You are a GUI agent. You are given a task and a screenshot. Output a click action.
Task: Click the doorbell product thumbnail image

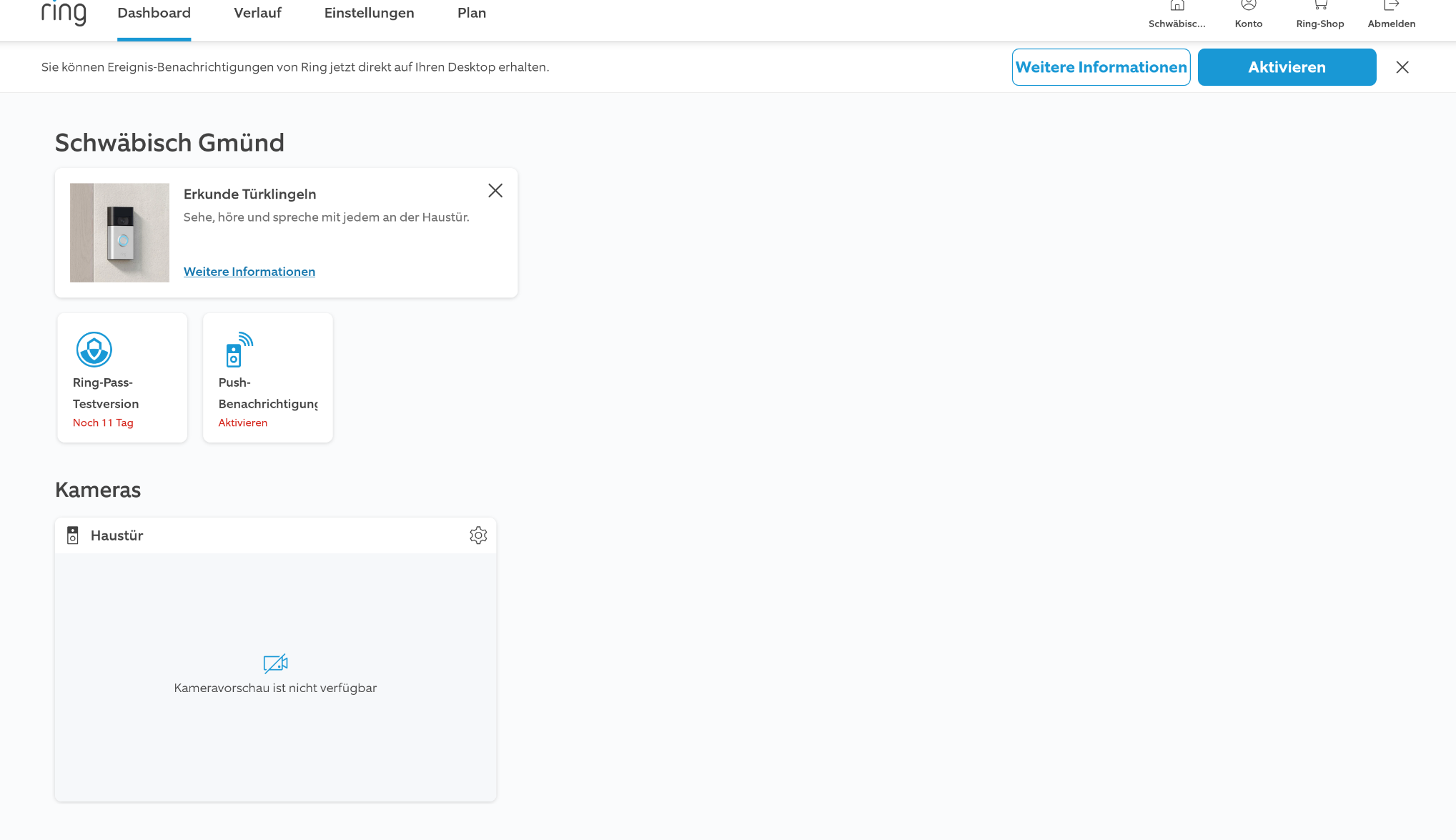(x=119, y=232)
